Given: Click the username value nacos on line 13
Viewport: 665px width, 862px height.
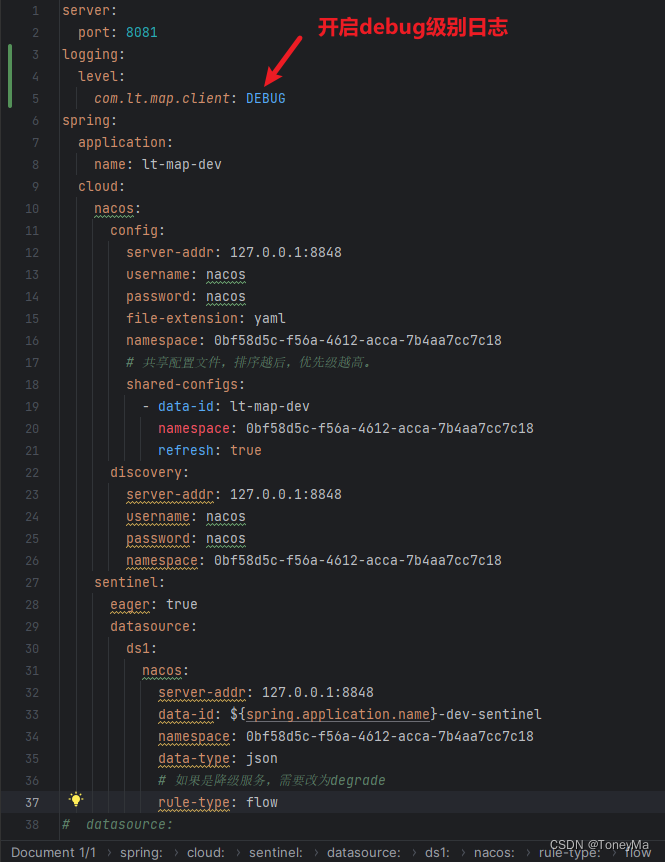Looking at the screenshot, I should [226, 274].
